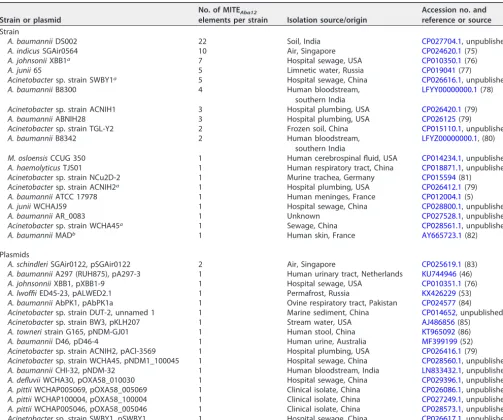Viewport: 503px width, 420px height.
Task: Follow link CP015110.1
Action: tap(442, 129)
